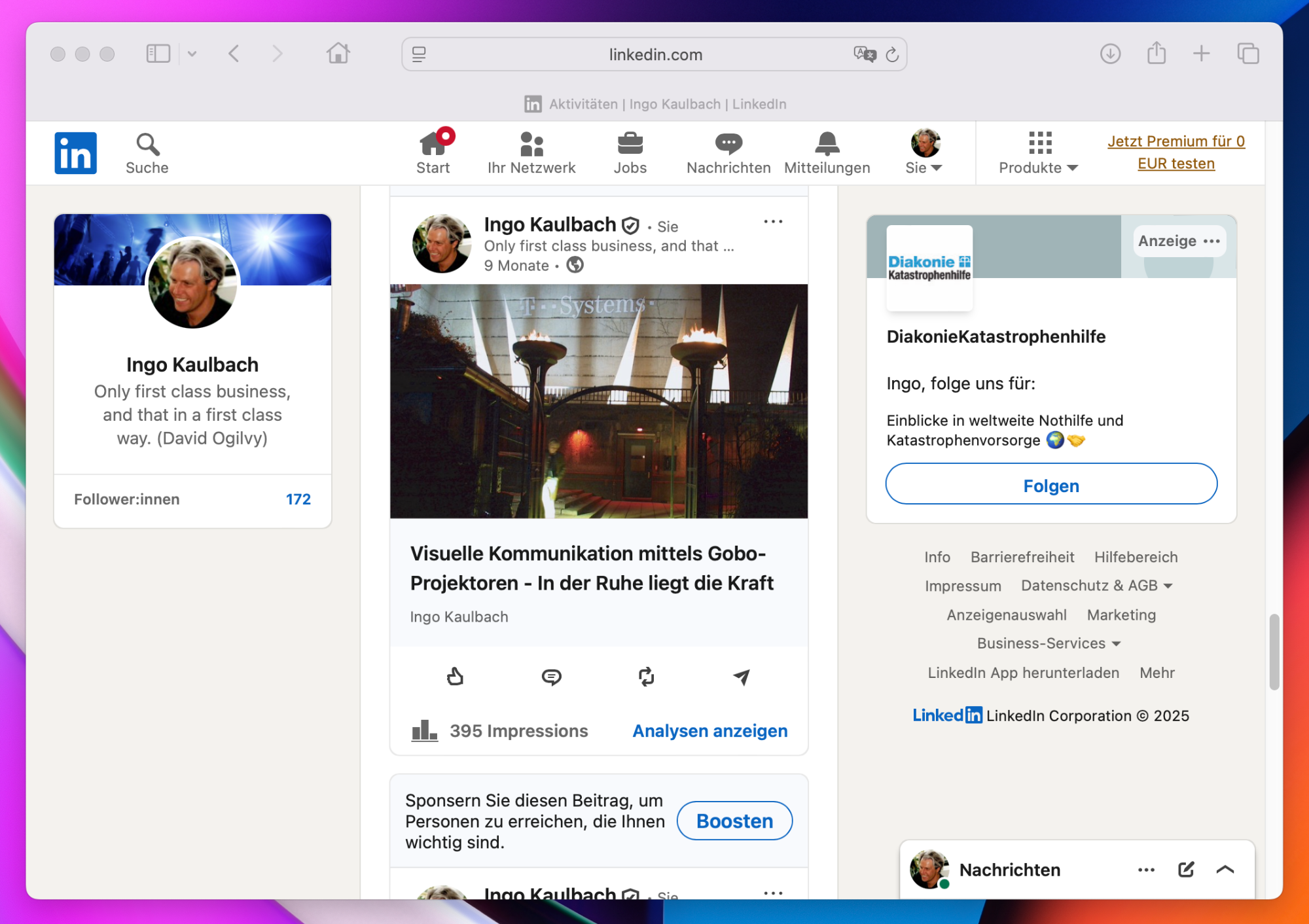
Task: Click the Boosten button
Action: 734,821
